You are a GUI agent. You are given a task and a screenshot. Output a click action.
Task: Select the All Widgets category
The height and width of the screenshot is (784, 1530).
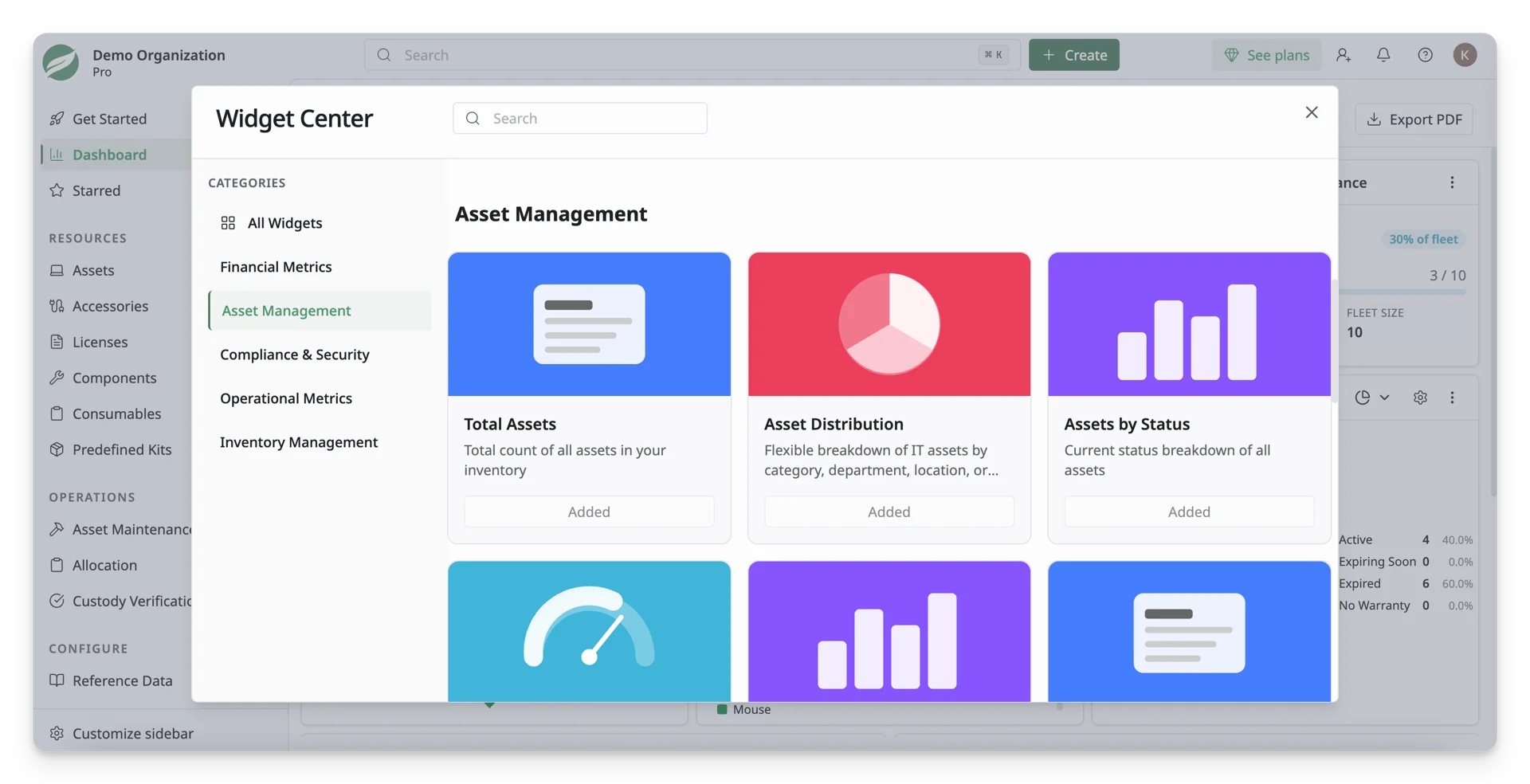click(320, 223)
